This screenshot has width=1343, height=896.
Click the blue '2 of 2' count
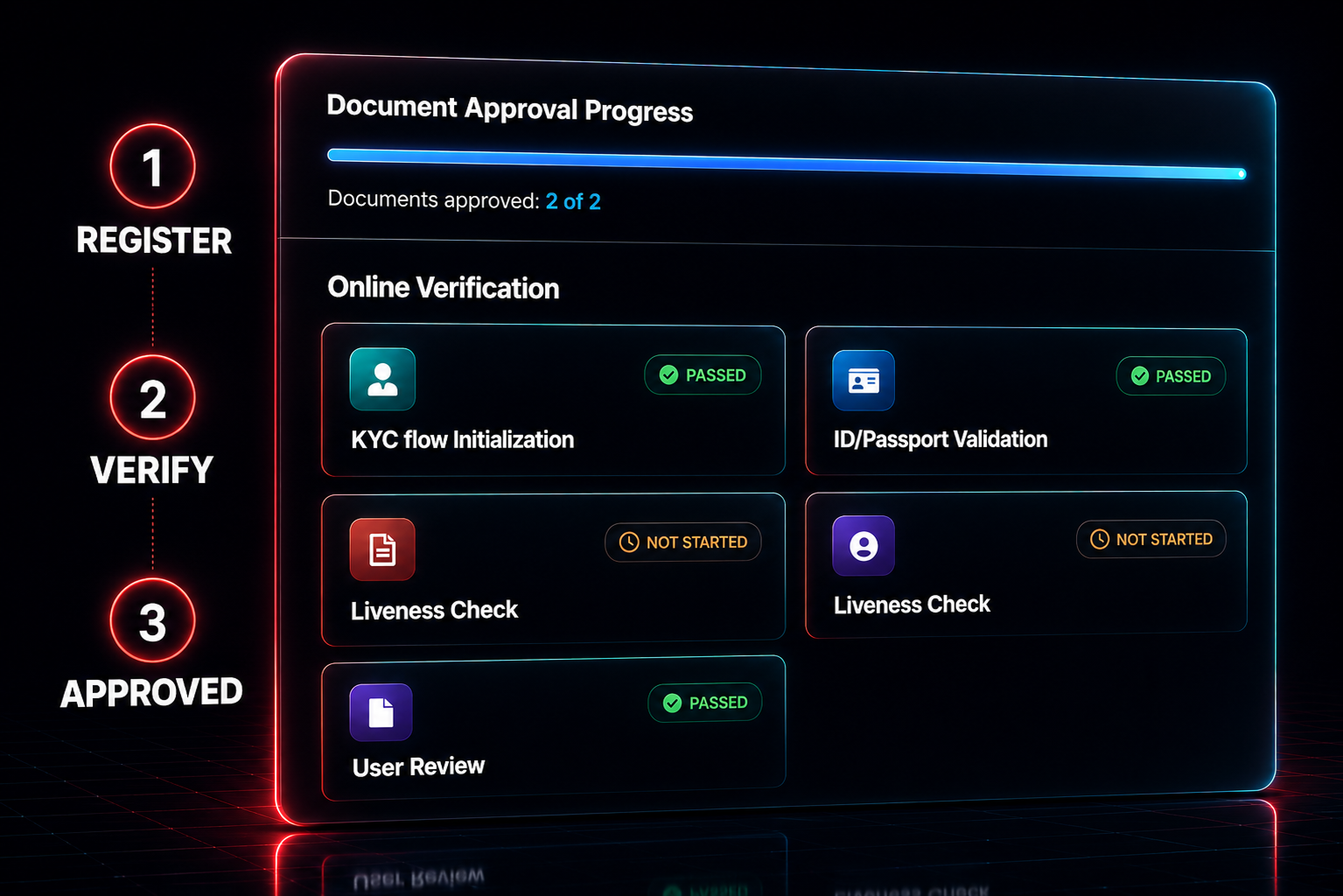tap(573, 201)
